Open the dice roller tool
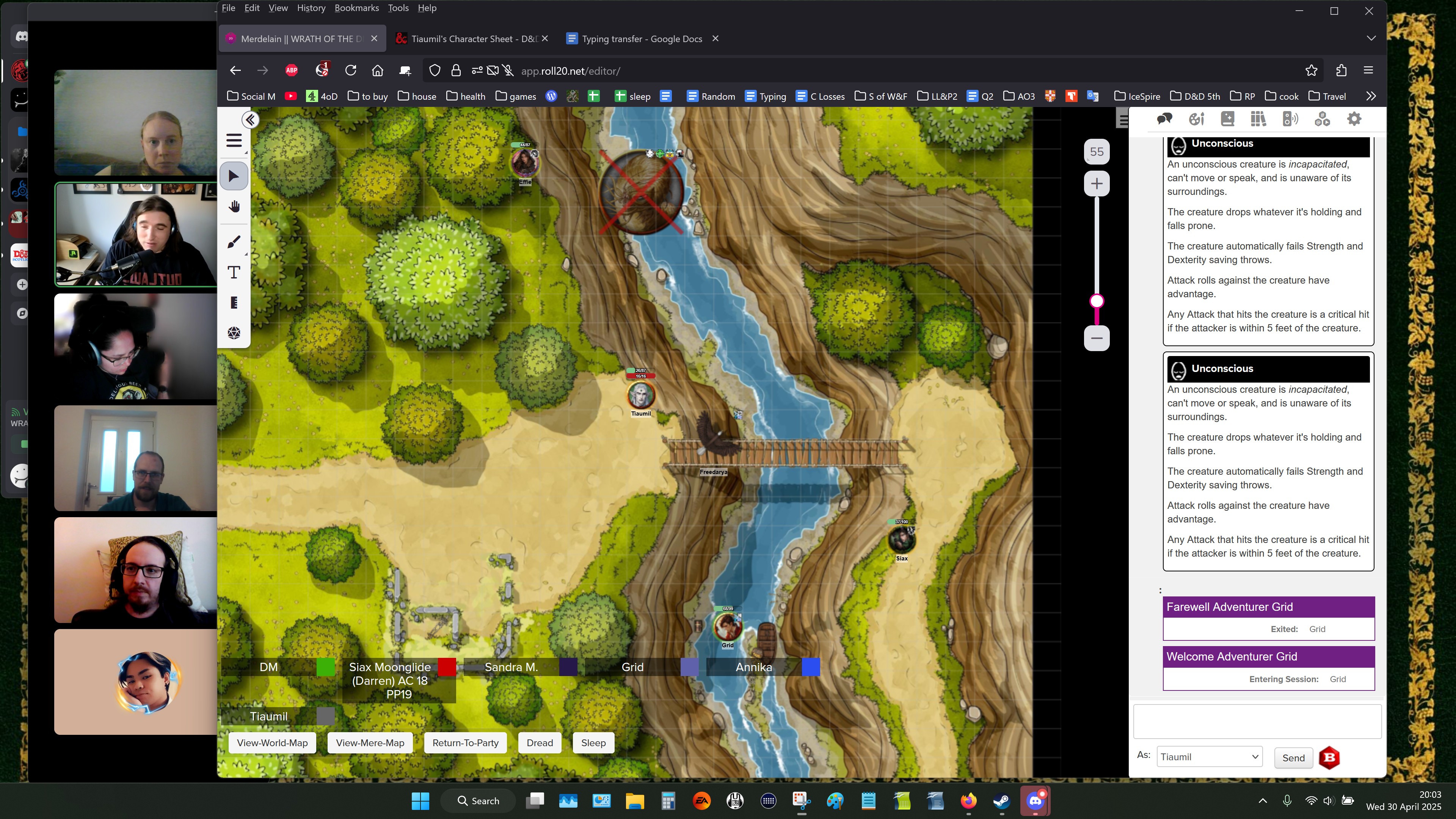 tap(234, 333)
